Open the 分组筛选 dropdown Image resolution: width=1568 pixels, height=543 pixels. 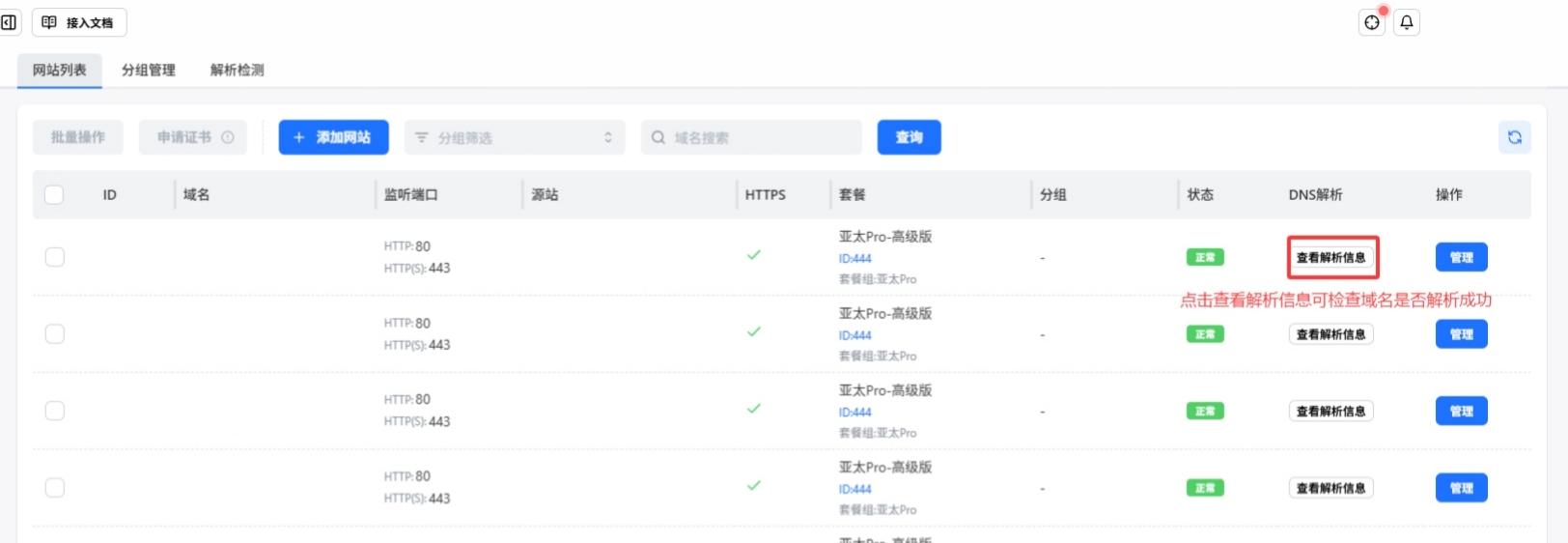click(x=515, y=137)
